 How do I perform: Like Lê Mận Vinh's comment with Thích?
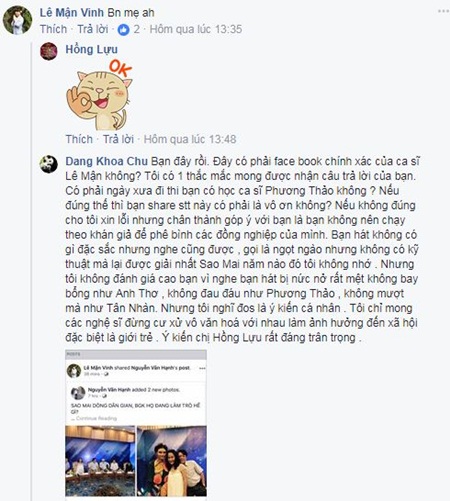(x=53, y=29)
